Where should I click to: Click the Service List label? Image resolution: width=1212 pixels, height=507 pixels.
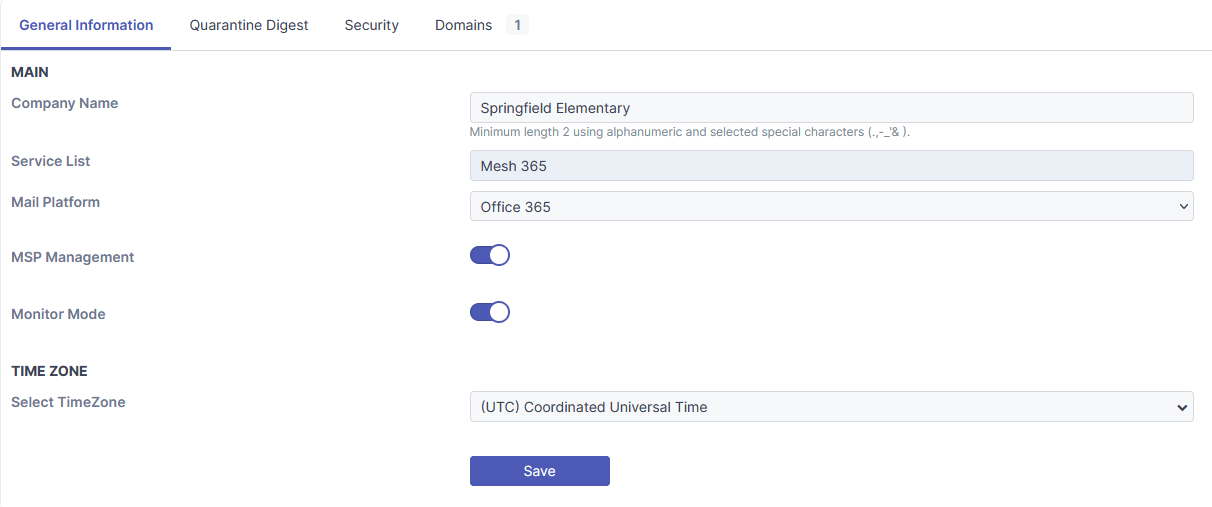tap(51, 161)
